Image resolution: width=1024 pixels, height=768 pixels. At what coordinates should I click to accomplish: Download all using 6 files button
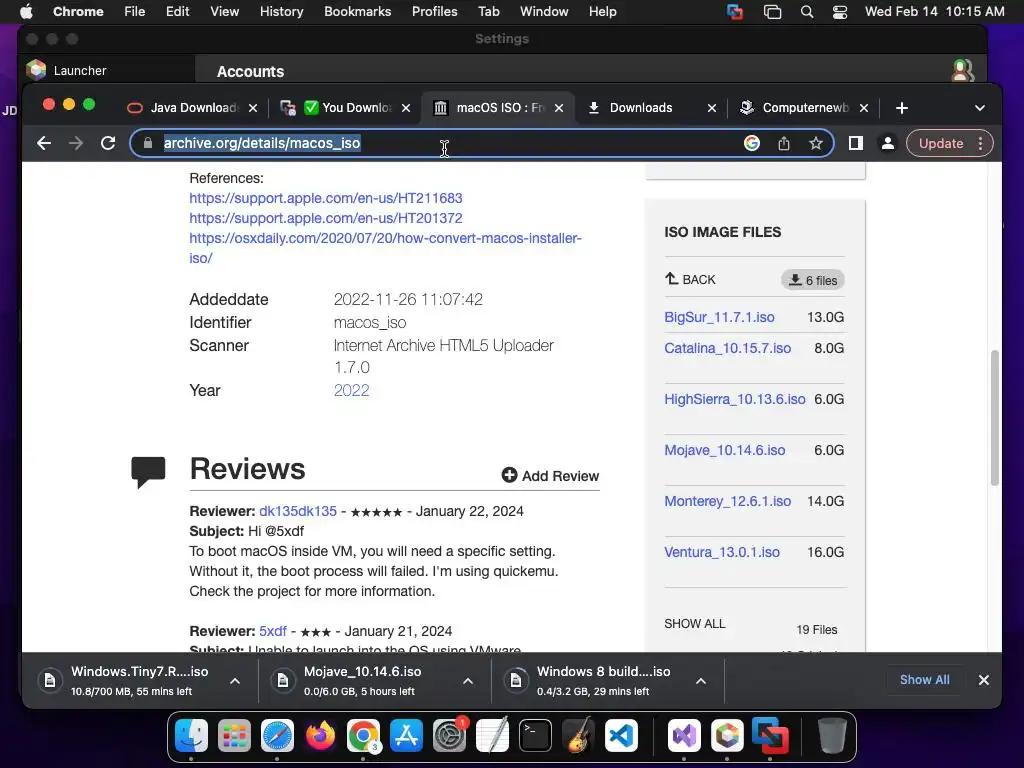tap(813, 280)
